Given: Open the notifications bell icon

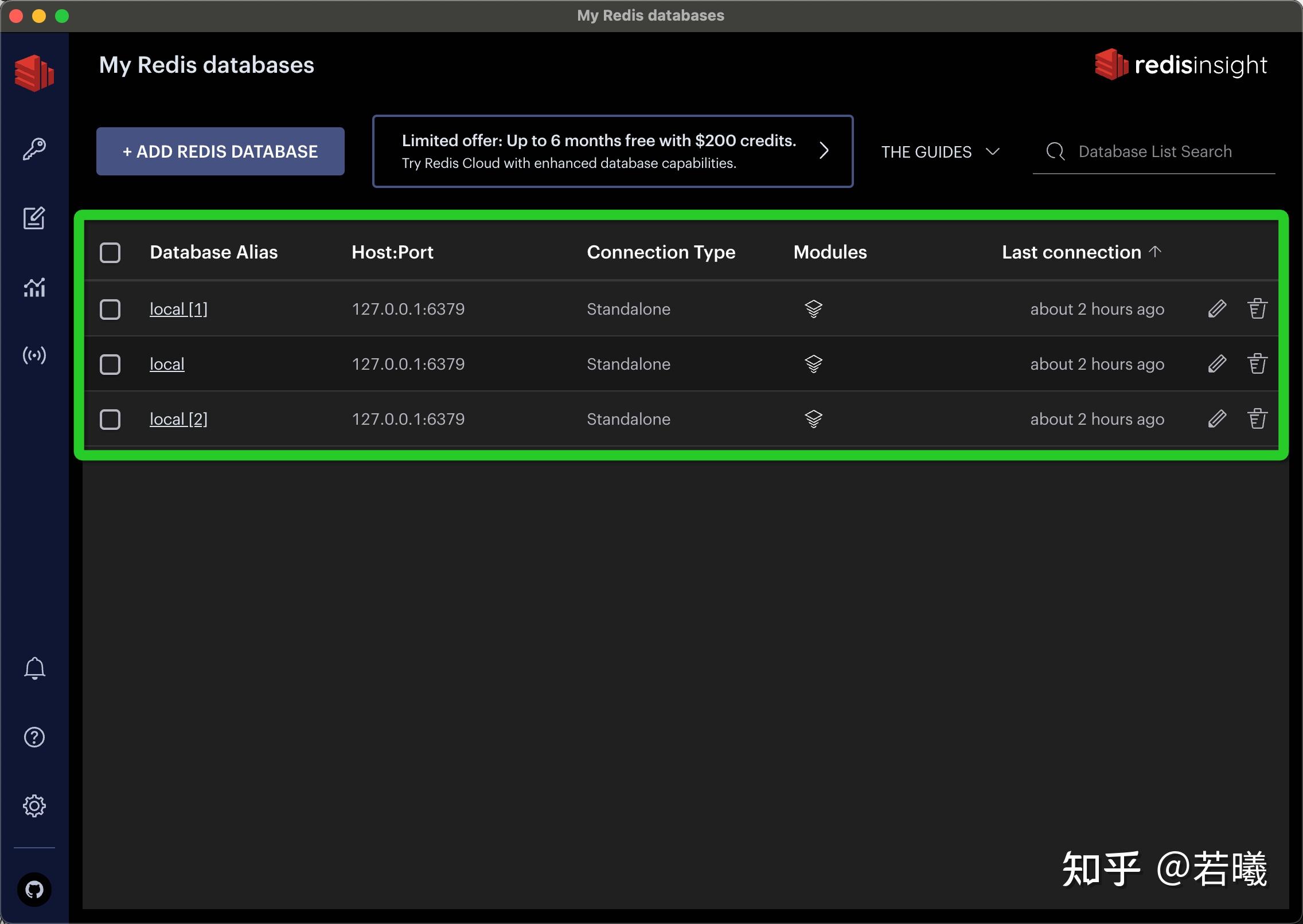Looking at the screenshot, I should point(34,668).
